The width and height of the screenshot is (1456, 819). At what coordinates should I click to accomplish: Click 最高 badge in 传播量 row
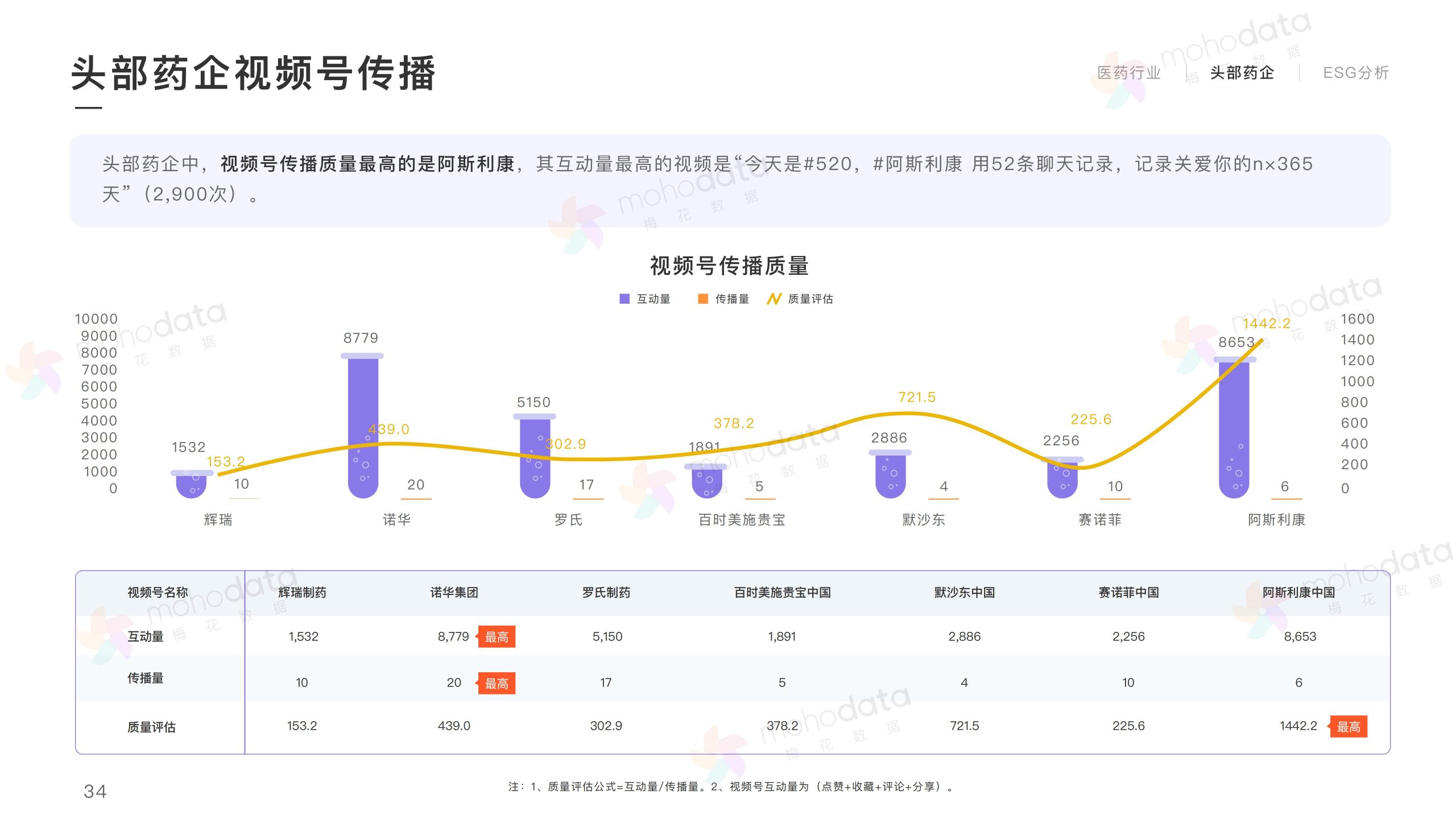(497, 683)
